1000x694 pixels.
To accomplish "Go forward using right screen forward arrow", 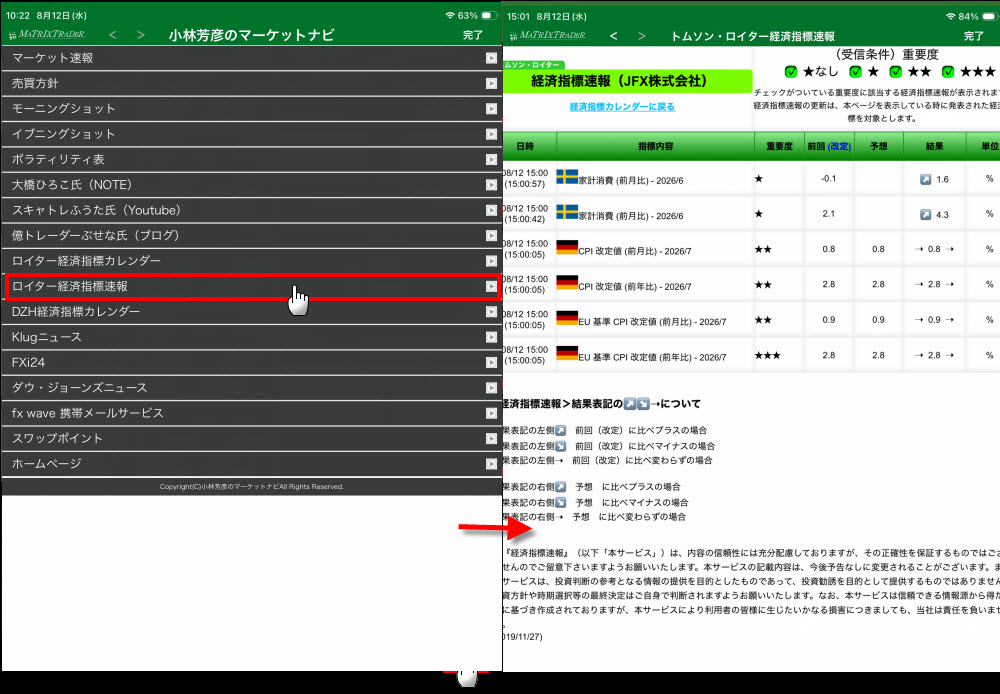I will pos(642,36).
